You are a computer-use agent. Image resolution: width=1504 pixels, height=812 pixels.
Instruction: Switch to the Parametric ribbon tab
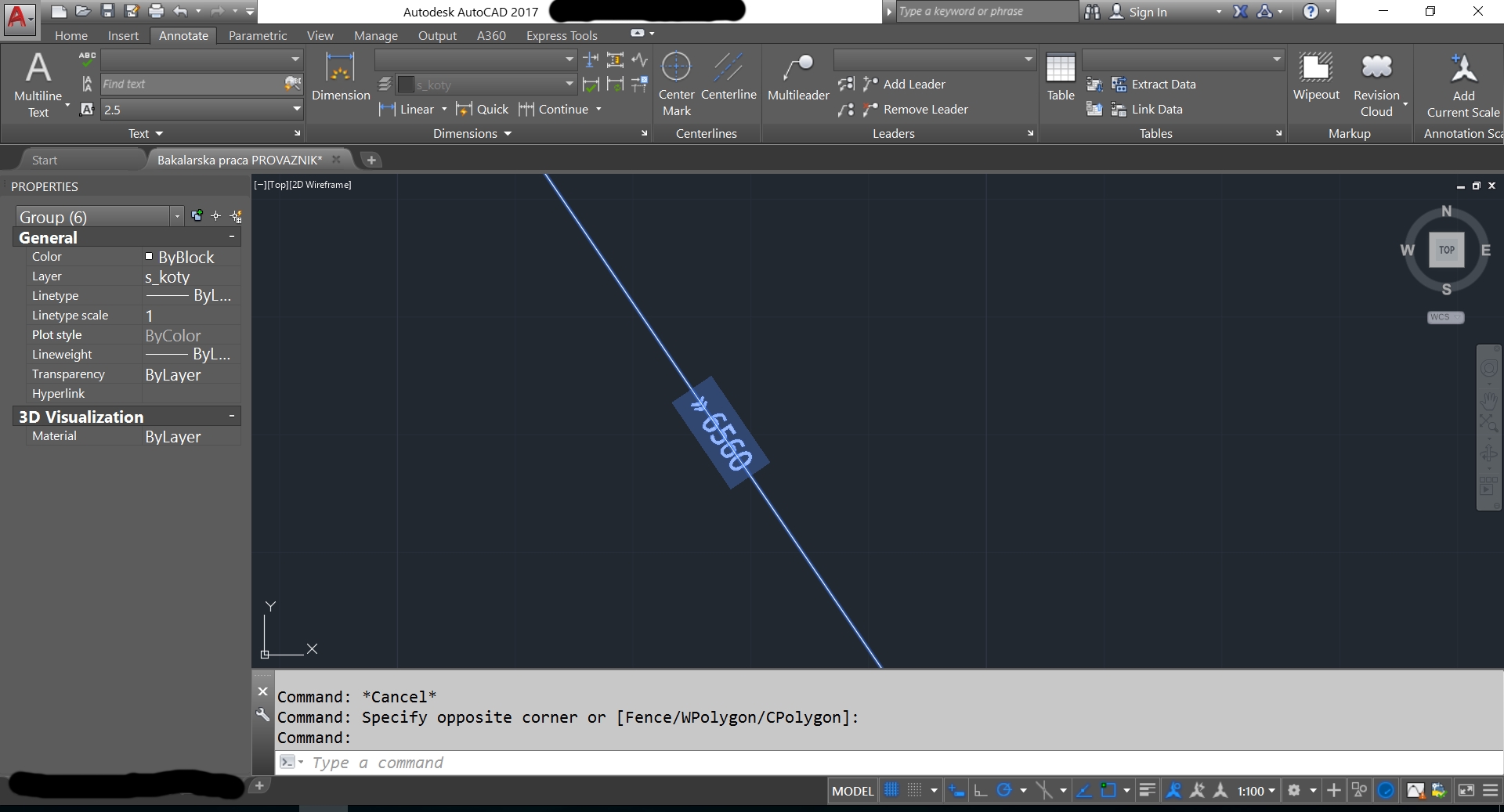pyautogui.click(x=258, y=35)
